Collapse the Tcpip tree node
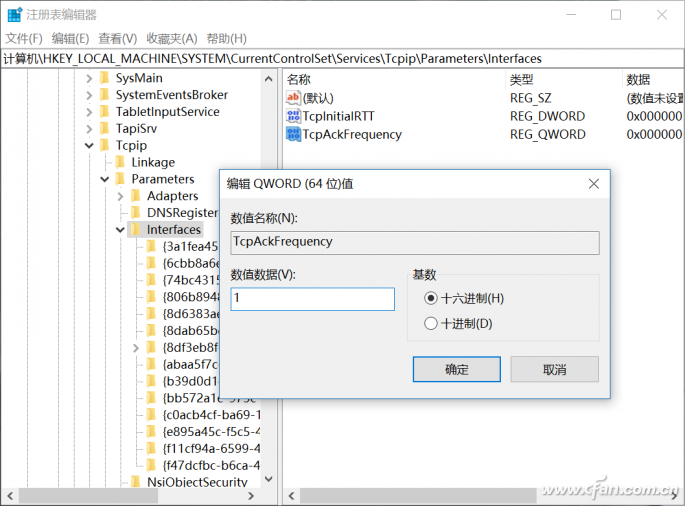This screenshot has height=506, width=685. tap(89, 146)
